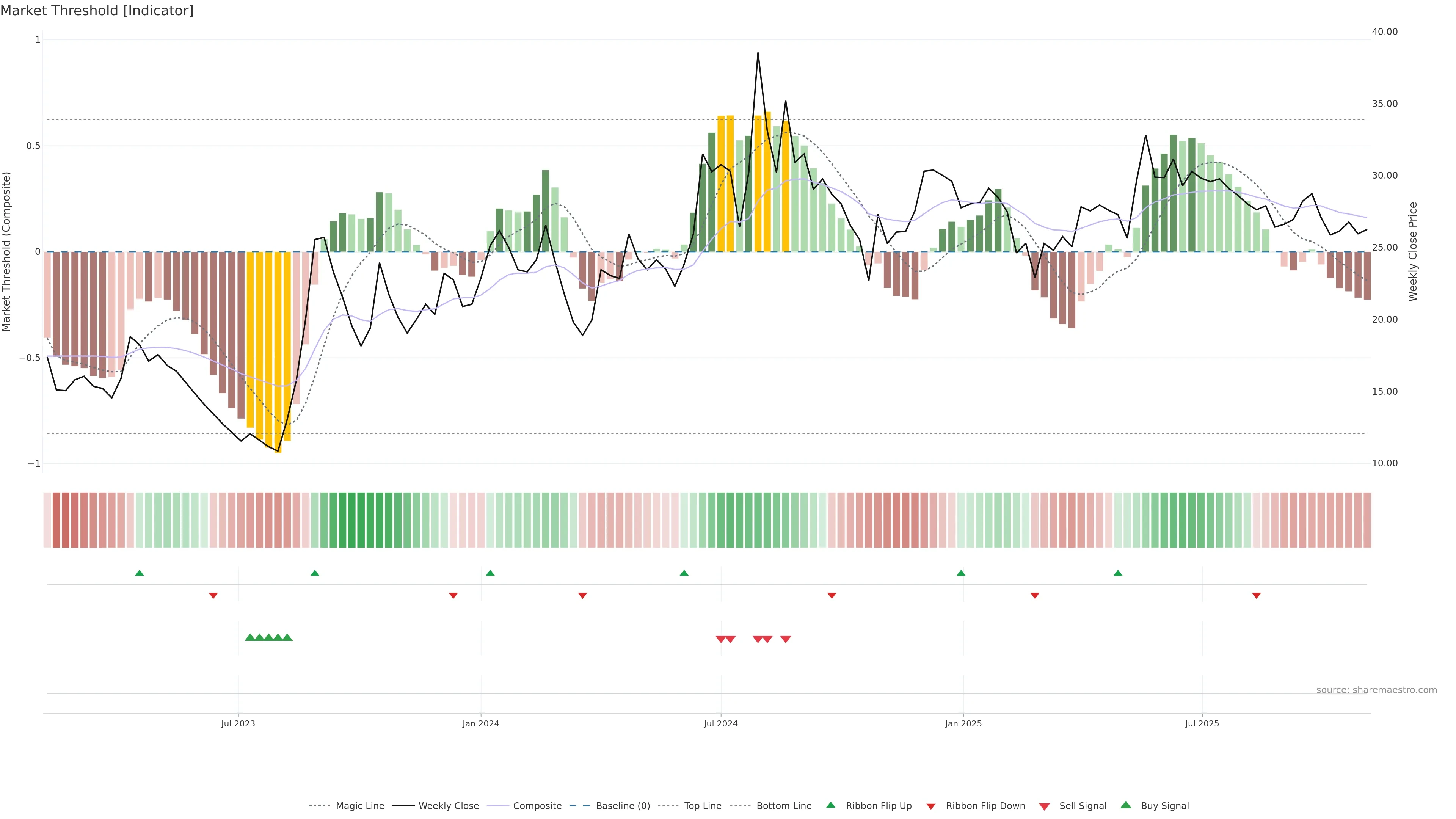Click the darkest green ribbon heatmap cell
This screenshot has height=819, width=1456.
pos(351,520)
